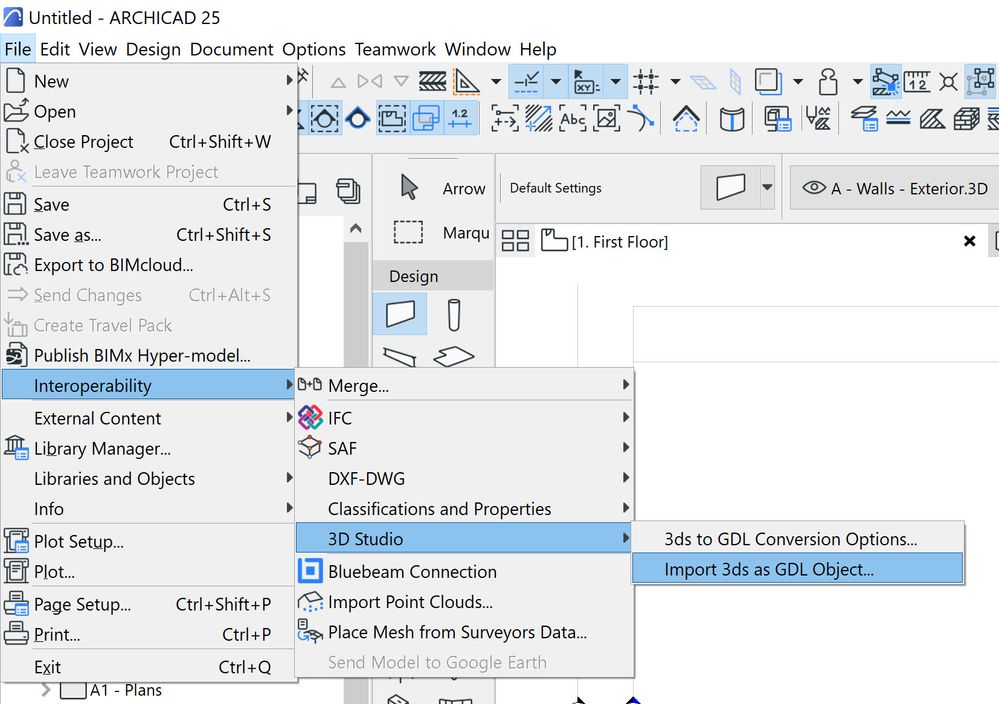Toggle the Tracker XY toolbar button
The width and height of the screenshot is (999, 704).
586,82
